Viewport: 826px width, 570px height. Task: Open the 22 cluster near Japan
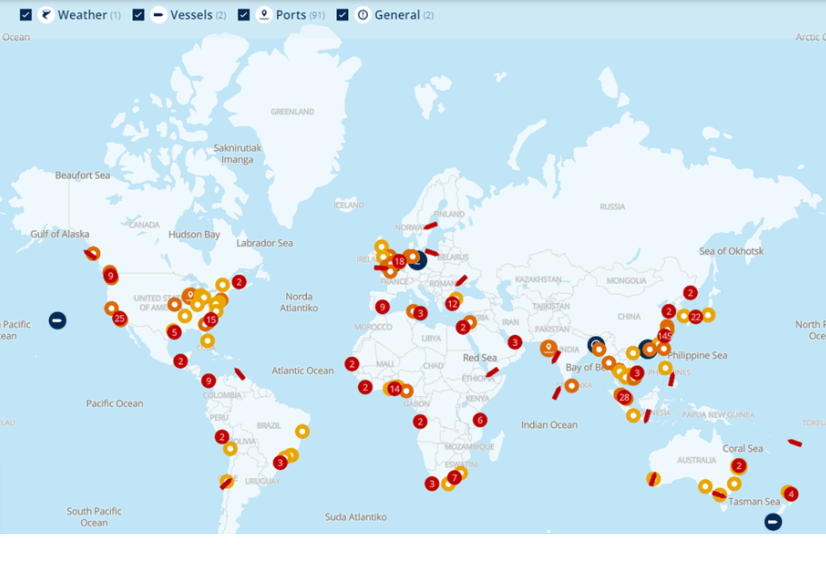(696, 317)
